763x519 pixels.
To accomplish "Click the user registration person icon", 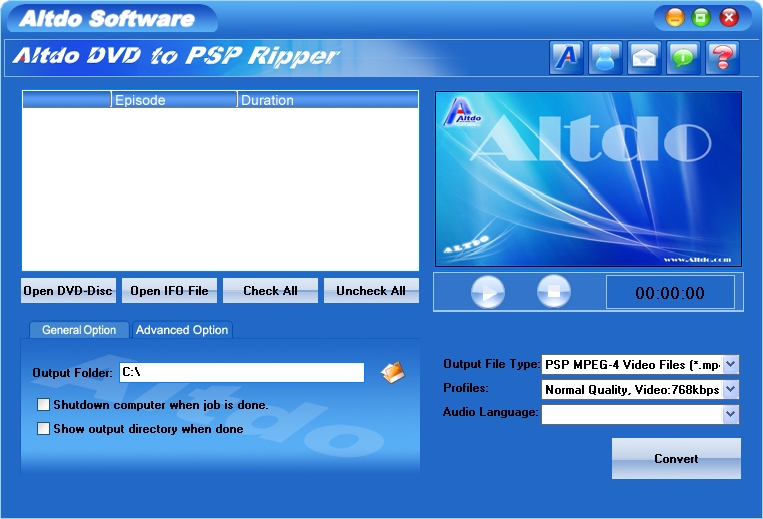I will click(605, 58).
